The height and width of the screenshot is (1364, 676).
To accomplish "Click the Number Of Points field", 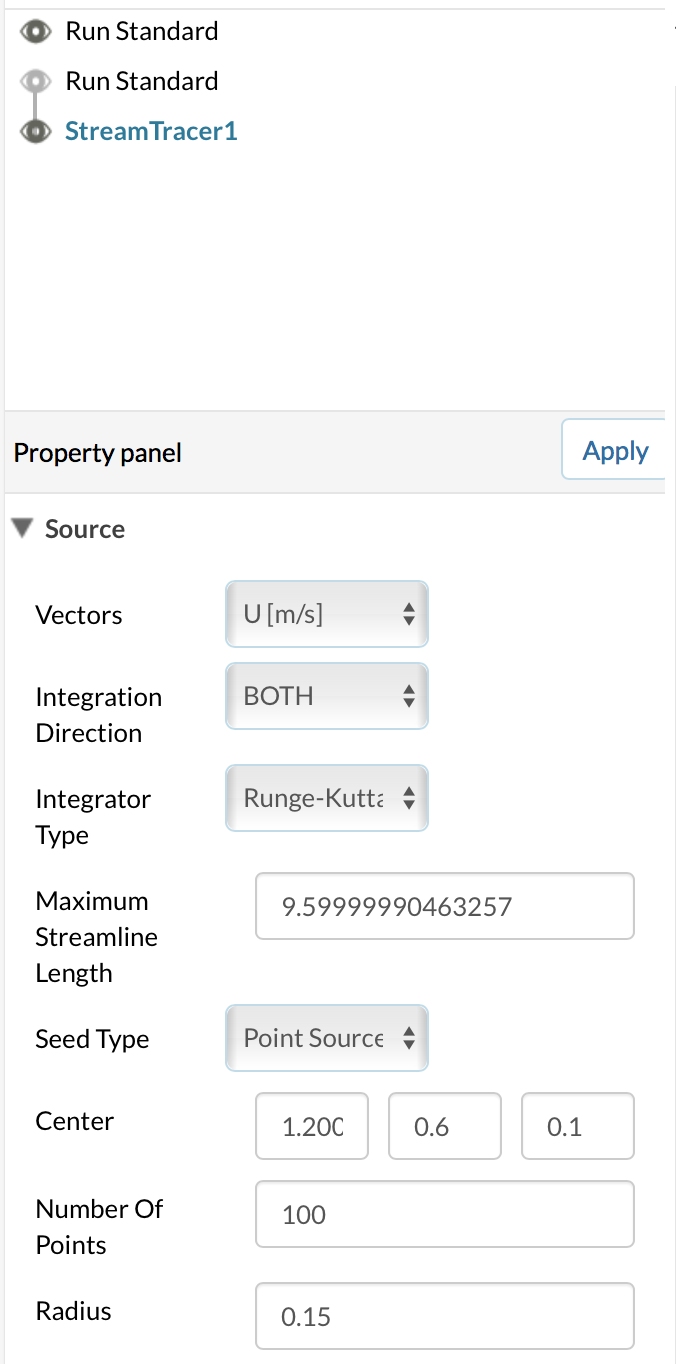I will click(444, 1214).
